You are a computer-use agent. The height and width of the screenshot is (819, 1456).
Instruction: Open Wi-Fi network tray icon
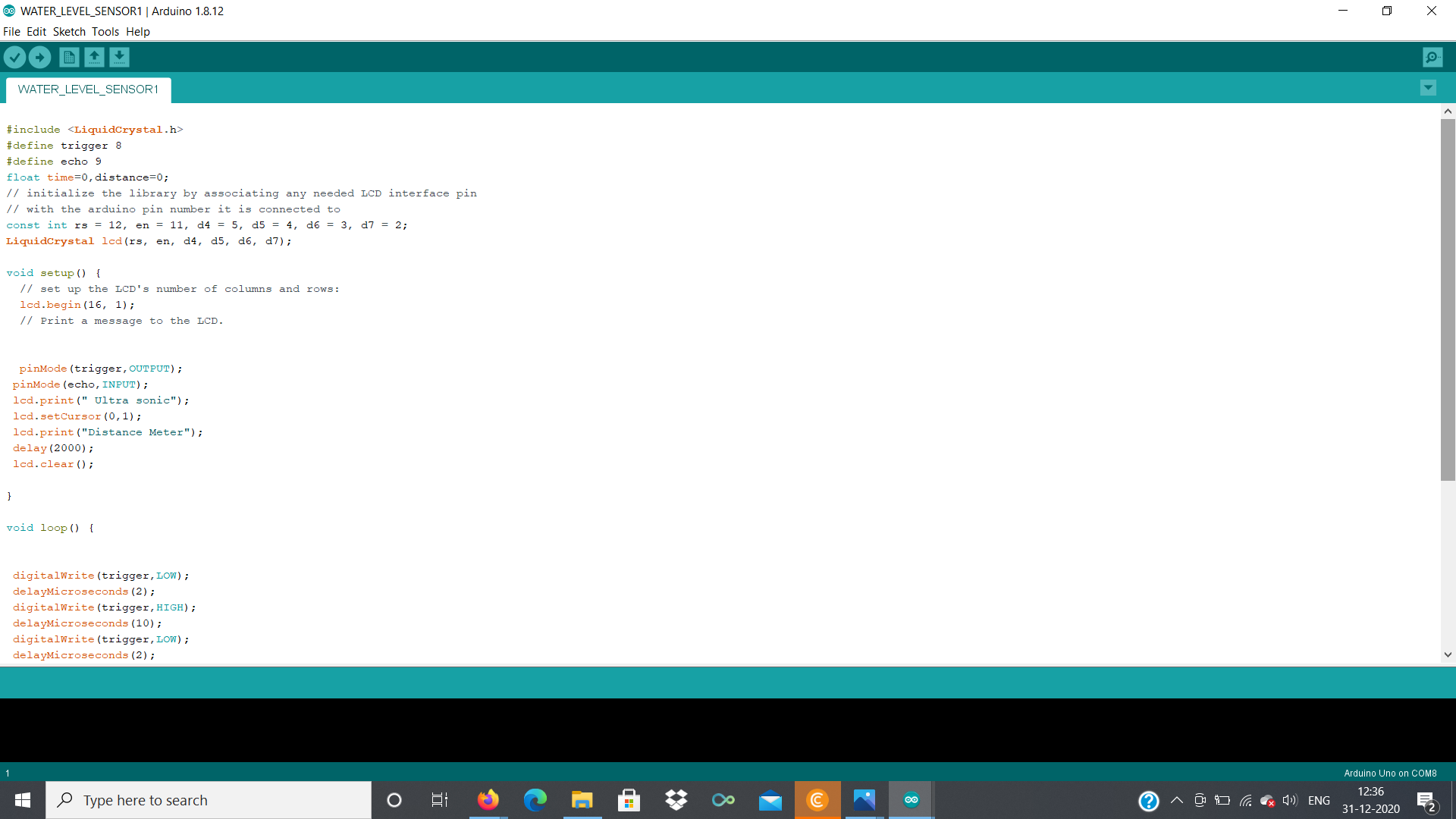coord(1245,800)
